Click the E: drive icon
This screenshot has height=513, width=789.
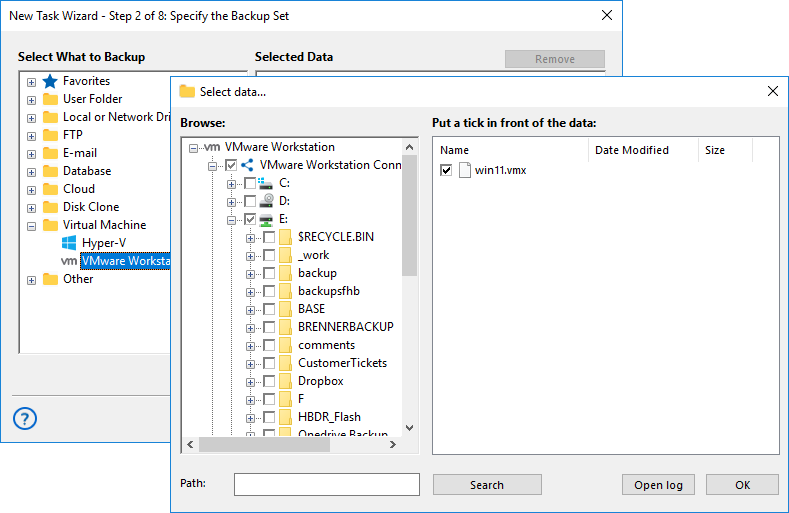(266, 219)
